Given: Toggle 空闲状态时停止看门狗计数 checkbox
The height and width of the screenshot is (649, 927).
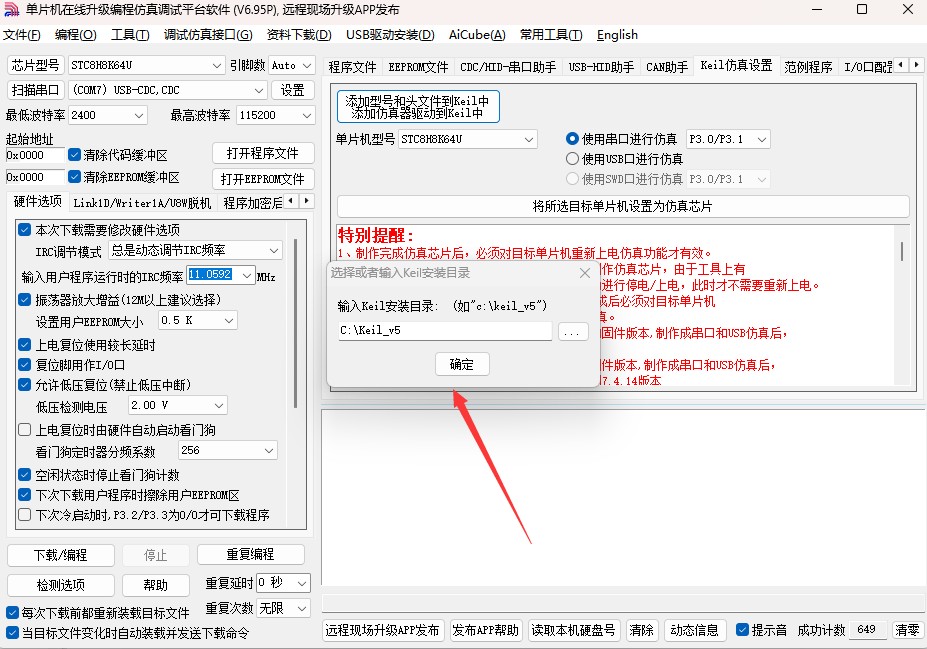Looking at the screenshot, I should tap(25, 475).
